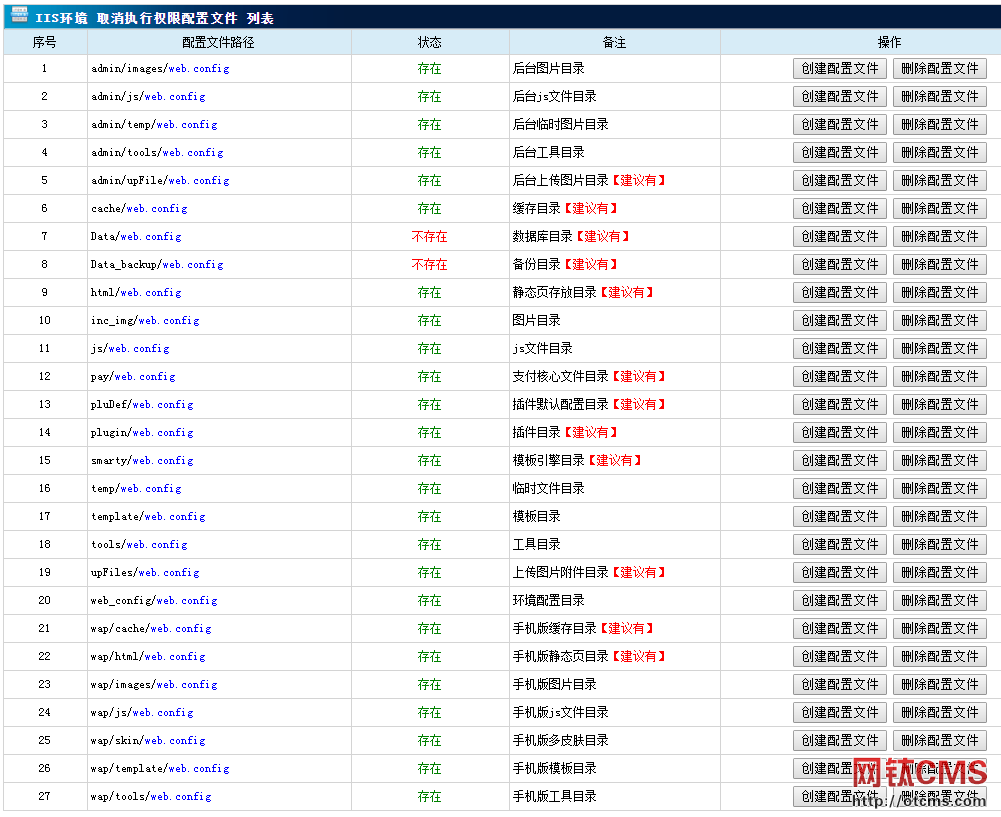Create the missing Data/web.config file
Image resolution: width=1001 pixels, height=817 pixels.
[839, 236]
